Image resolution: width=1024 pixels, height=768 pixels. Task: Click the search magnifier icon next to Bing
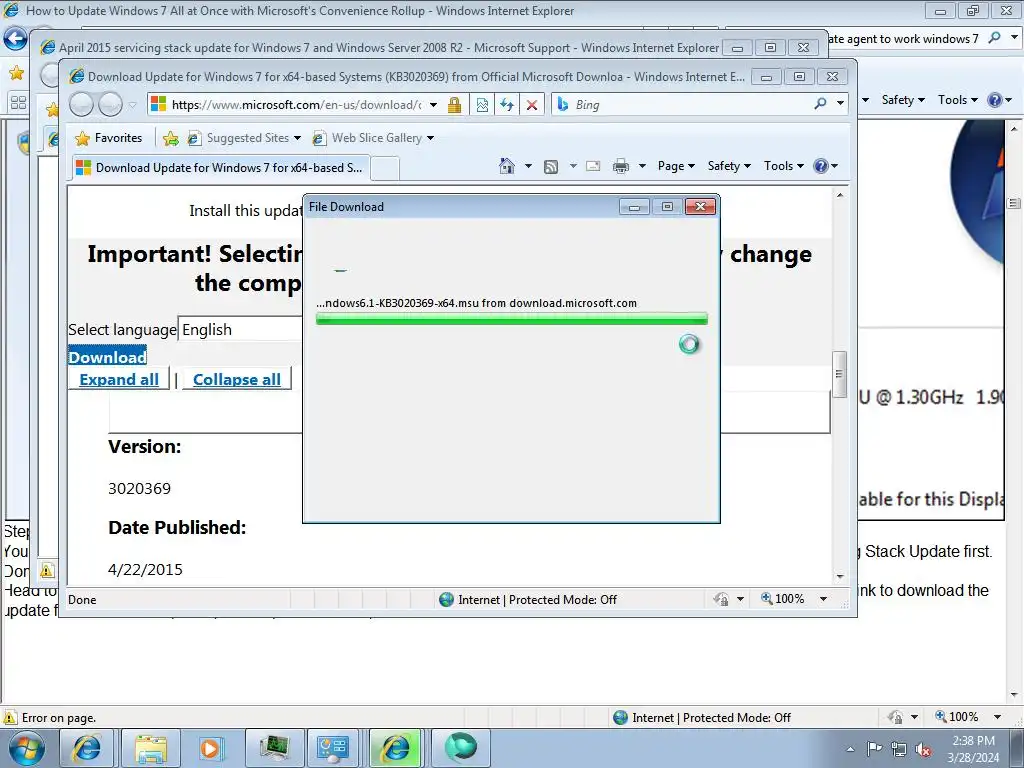pos(820,104)
